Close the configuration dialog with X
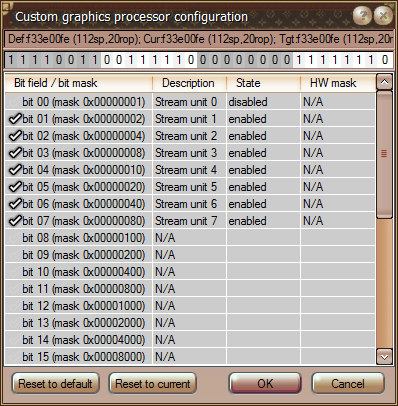 pos(383,15)
